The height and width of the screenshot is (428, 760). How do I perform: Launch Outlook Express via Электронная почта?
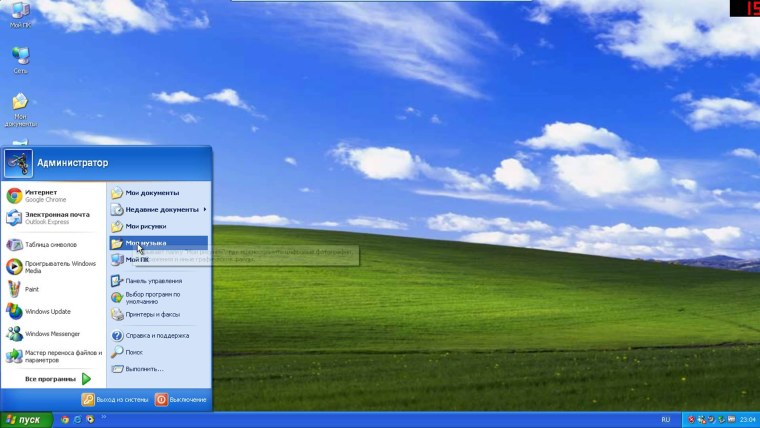pyautogui.click(x=53, y=218)
